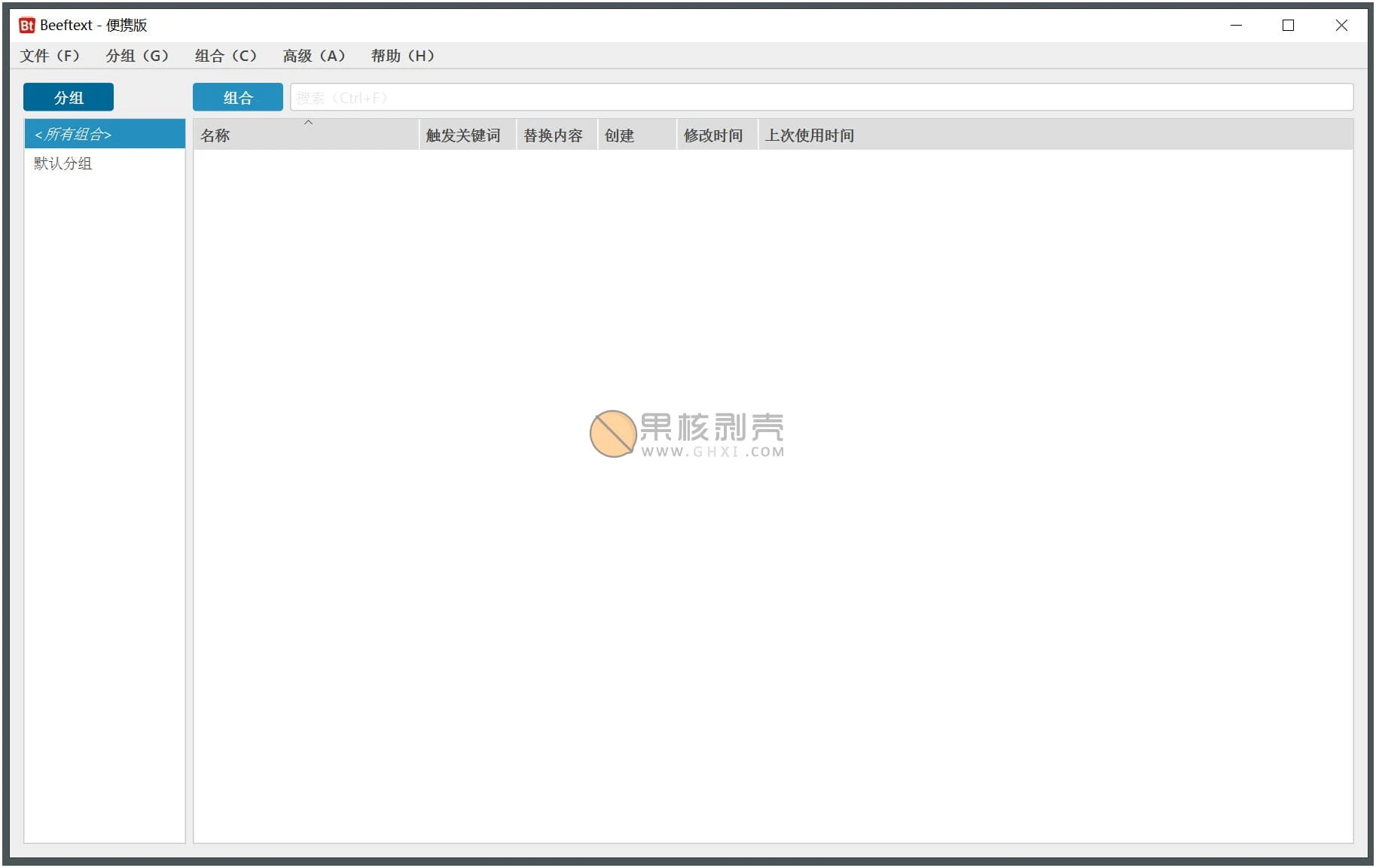This screenshot has height=868, width=1376.
Task: Select <所有组合> in the group list
Action: click(104, 135)
